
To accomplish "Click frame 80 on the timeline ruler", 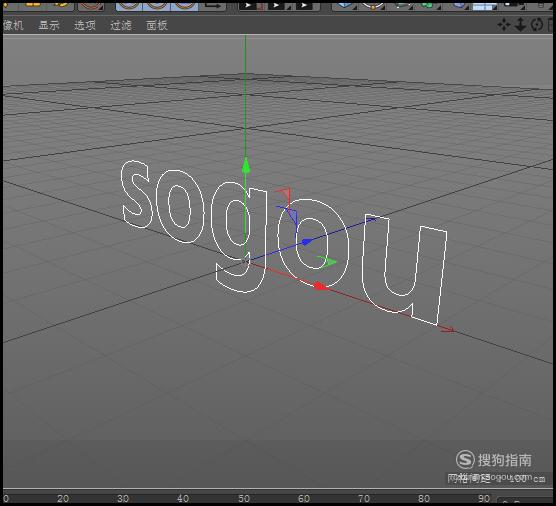I will click(x=424, y=498).
